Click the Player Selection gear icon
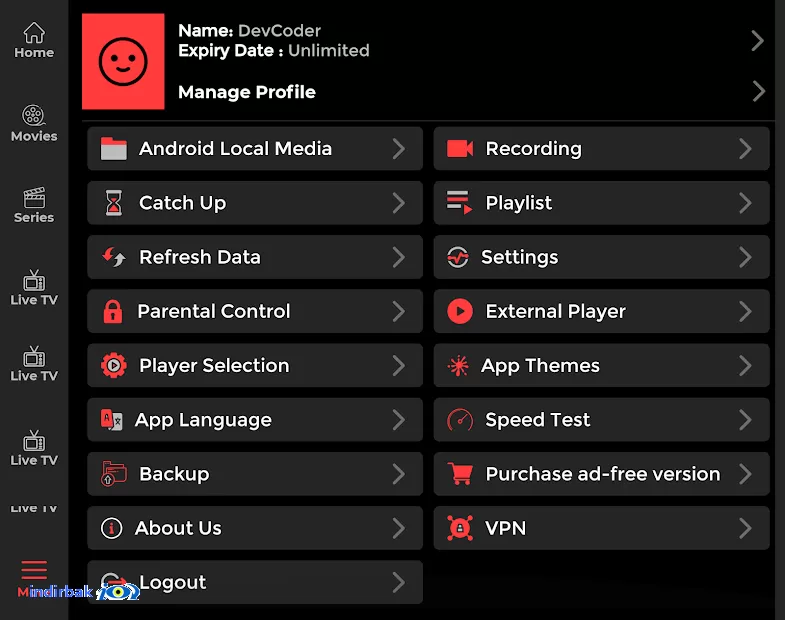Screen dimensions: 785x620 [x=114, y=366]
